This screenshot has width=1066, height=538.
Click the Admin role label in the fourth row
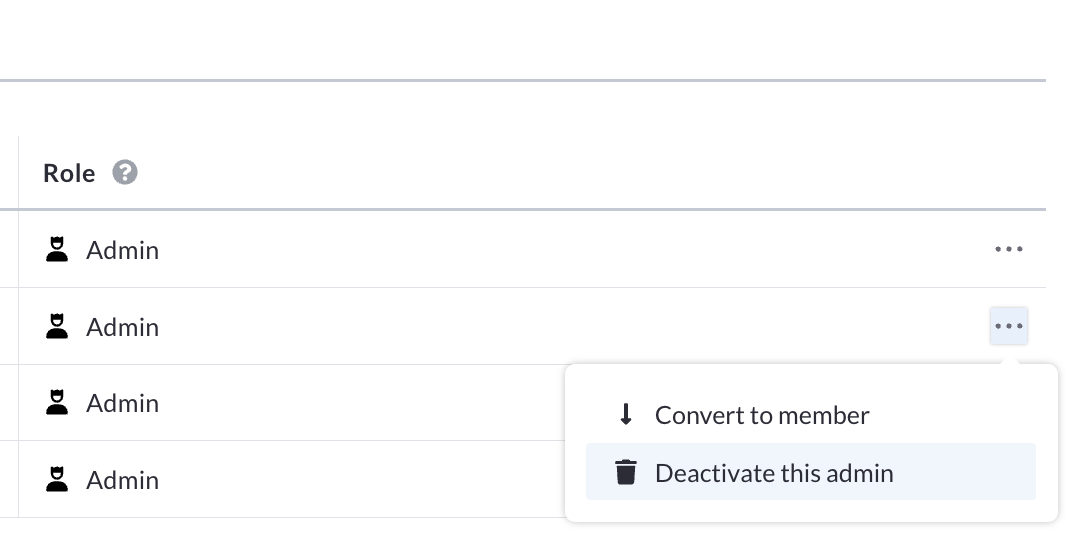[x=122, y=480]
